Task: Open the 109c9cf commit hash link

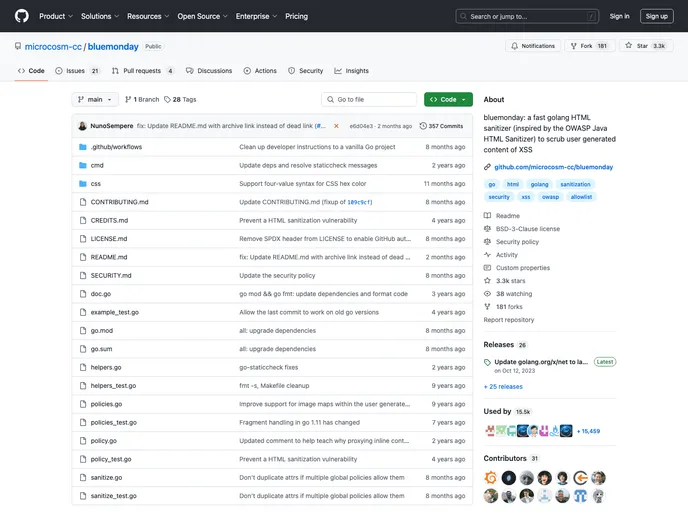Action: pos(359,202)
